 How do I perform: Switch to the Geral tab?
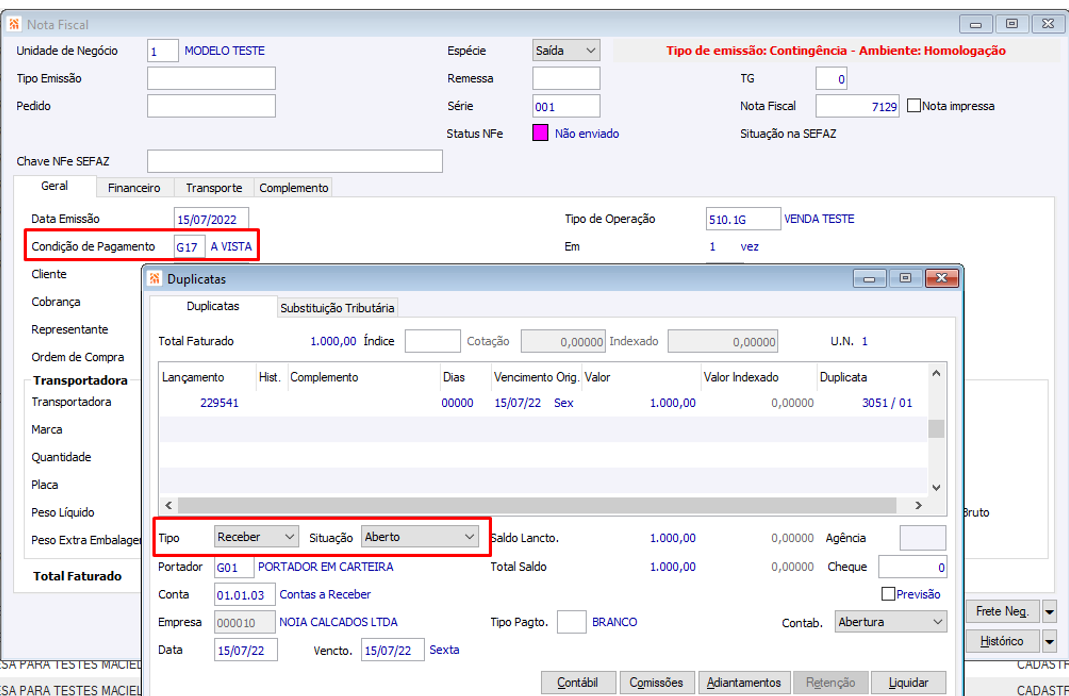(x=55, y=186)
